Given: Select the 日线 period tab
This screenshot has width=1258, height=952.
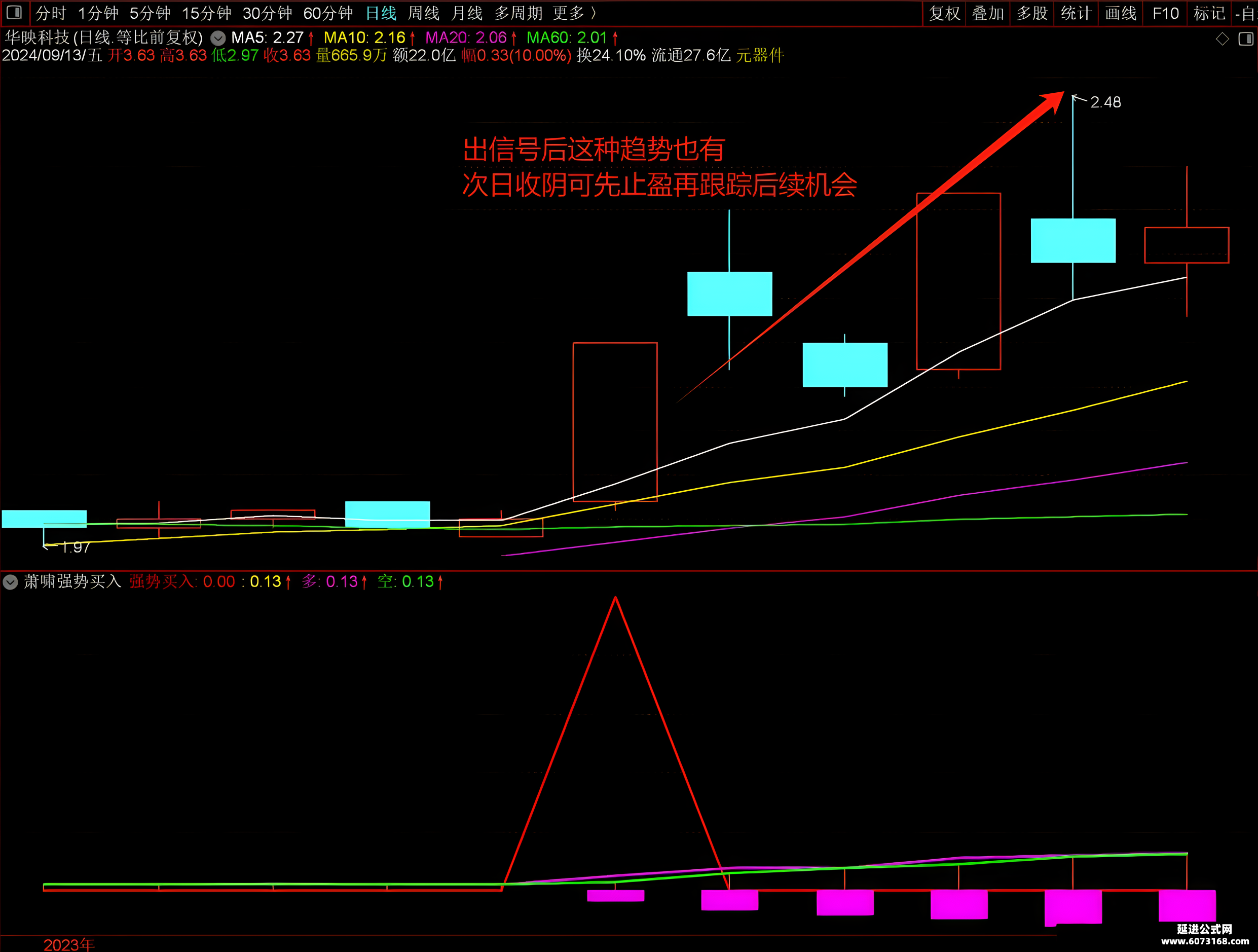Looking at the screenshot, I should [x=381, y=13].
